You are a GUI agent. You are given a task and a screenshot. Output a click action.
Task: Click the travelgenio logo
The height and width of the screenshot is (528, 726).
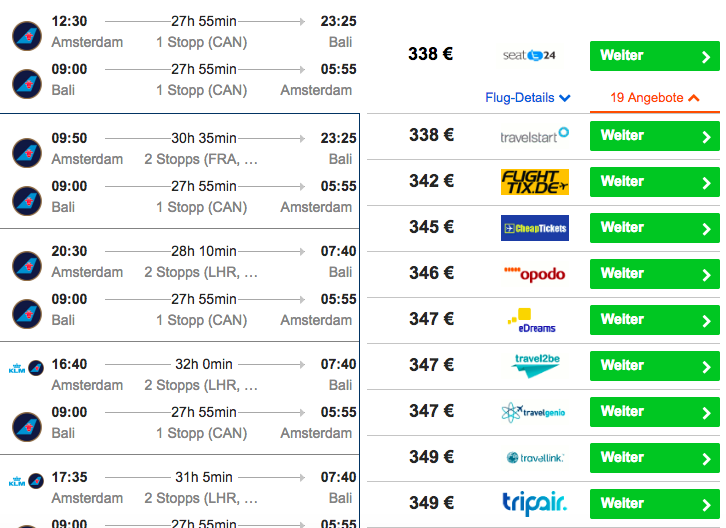click(533, 412)
